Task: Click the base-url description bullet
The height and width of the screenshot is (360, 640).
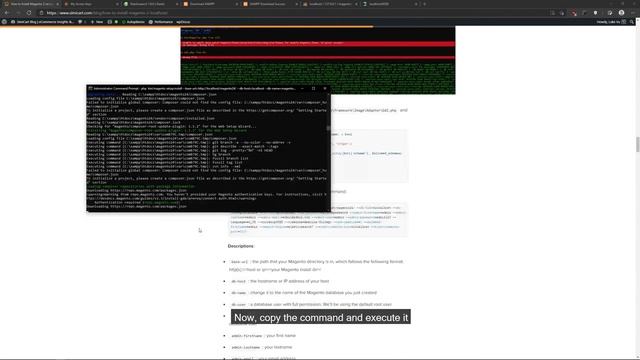Action: (x=317, y=266)
